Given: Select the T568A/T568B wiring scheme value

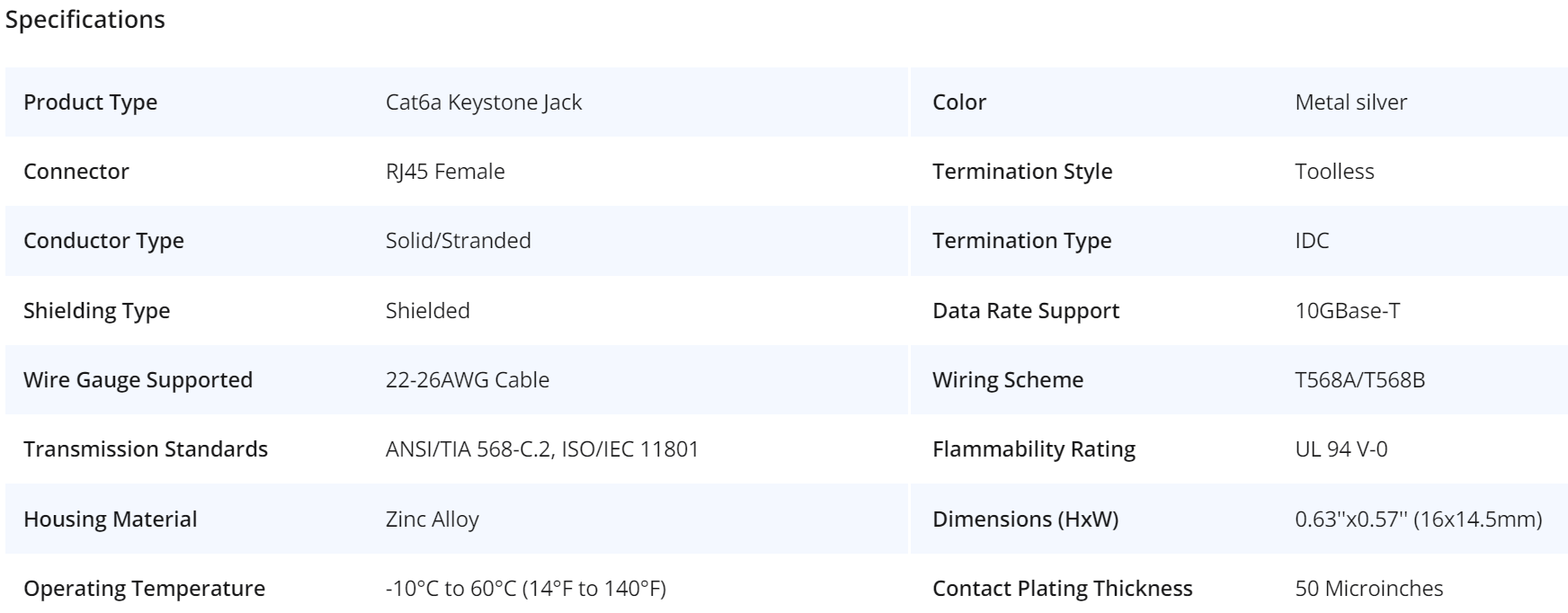Looking at the screenshot, I should click(x=1359, y=380).
